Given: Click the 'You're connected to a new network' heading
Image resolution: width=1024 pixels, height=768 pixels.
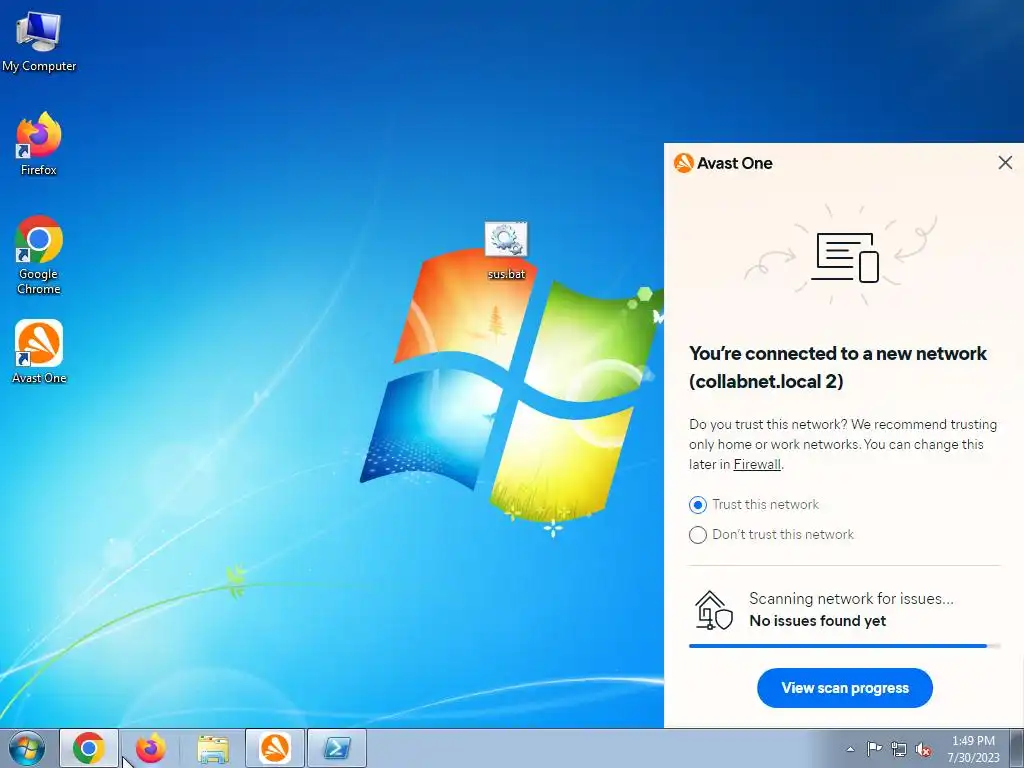Looking at the screenshot, I should (x=838, y=367).
